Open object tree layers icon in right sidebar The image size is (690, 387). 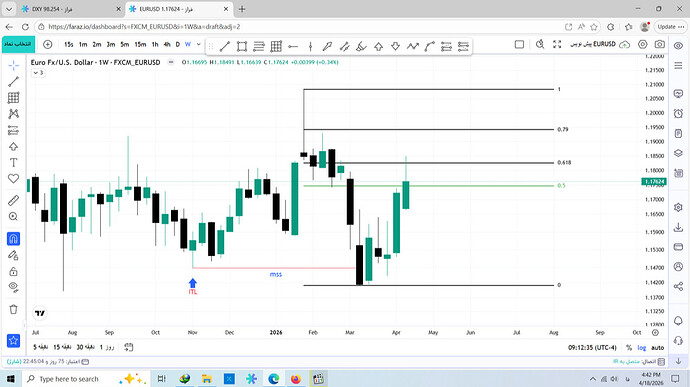point(679,153)
